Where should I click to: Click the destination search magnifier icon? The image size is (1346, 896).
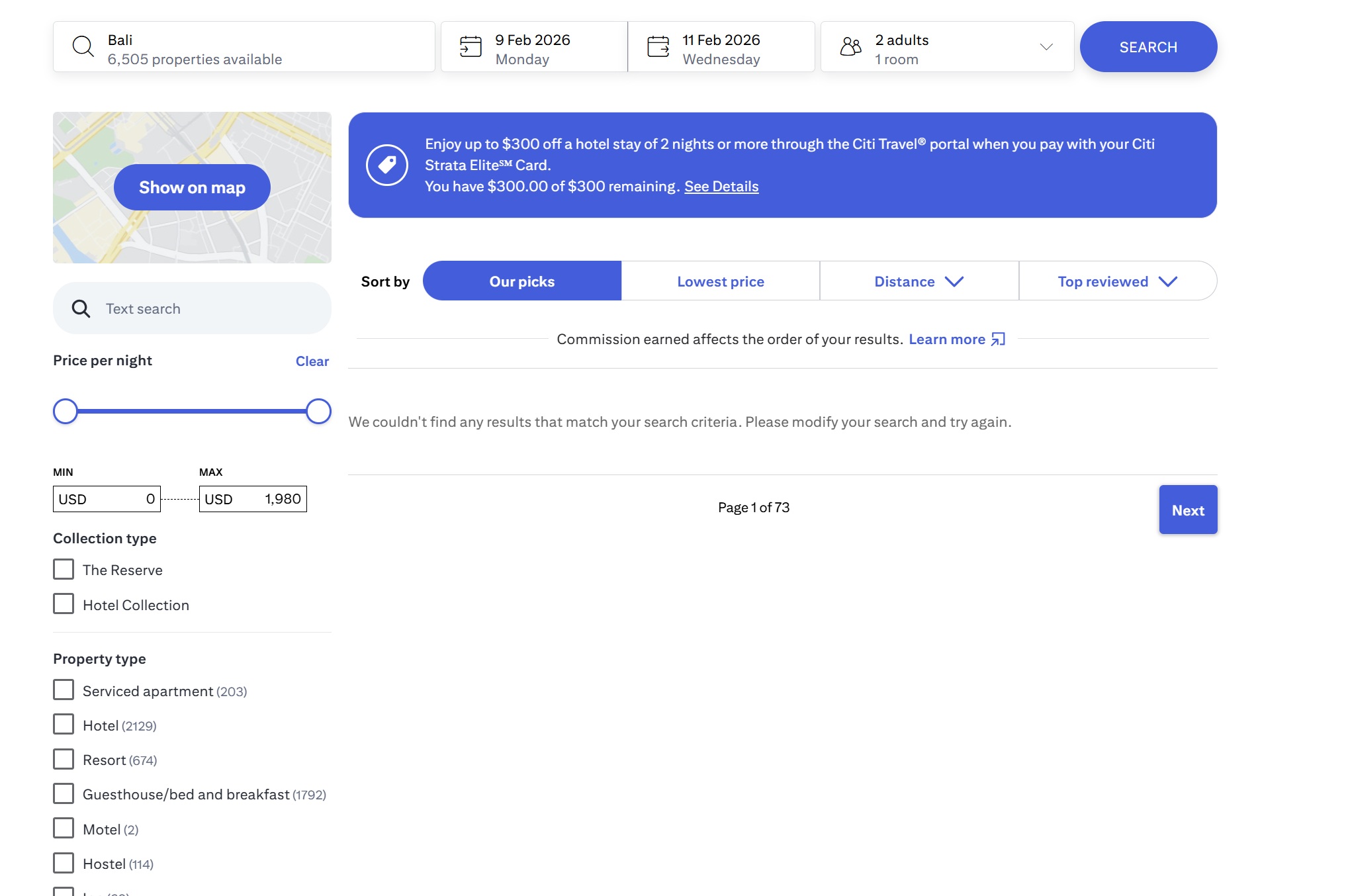coord(83,46)
